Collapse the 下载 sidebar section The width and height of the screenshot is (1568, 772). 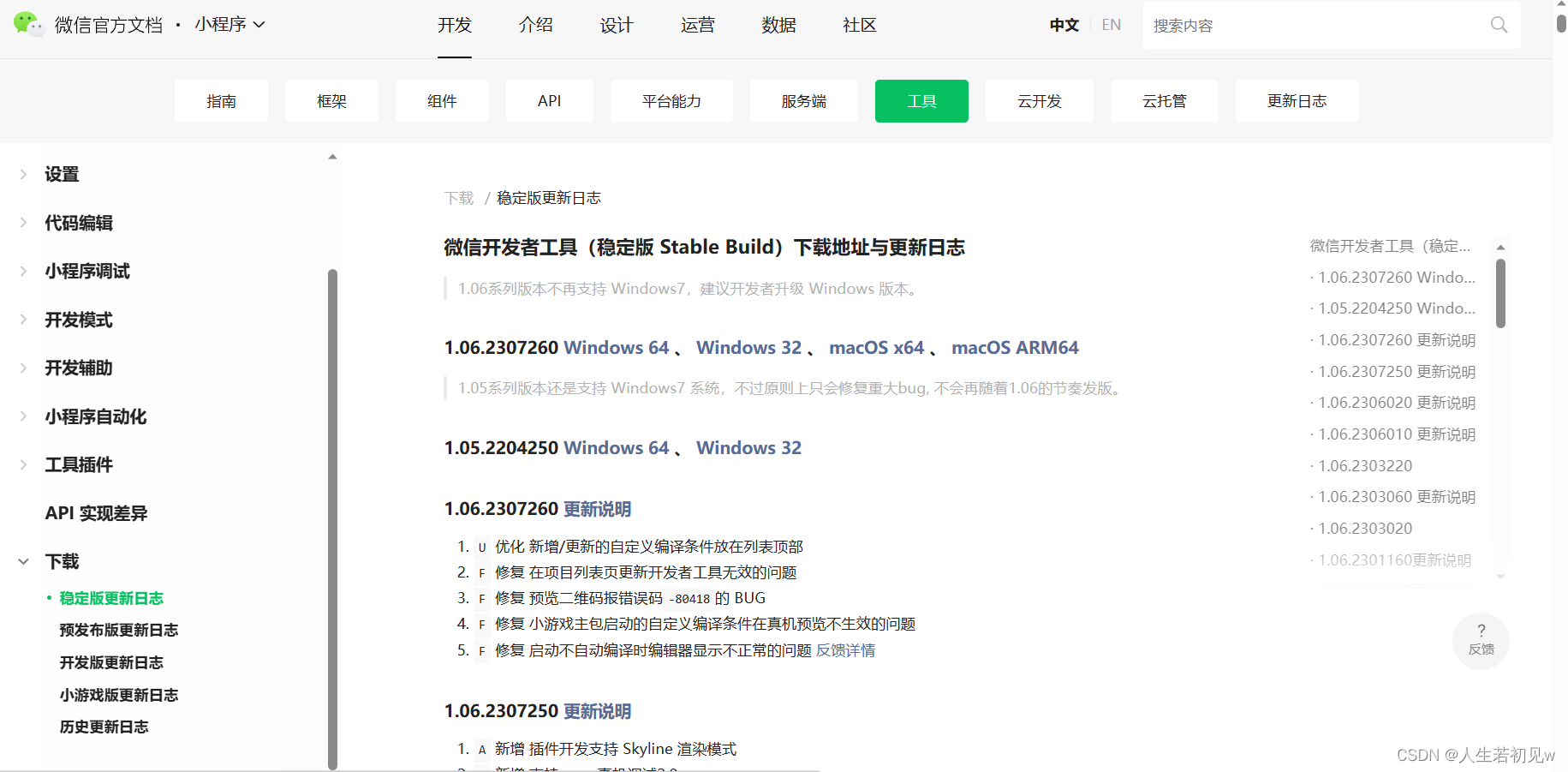point(23,561)
